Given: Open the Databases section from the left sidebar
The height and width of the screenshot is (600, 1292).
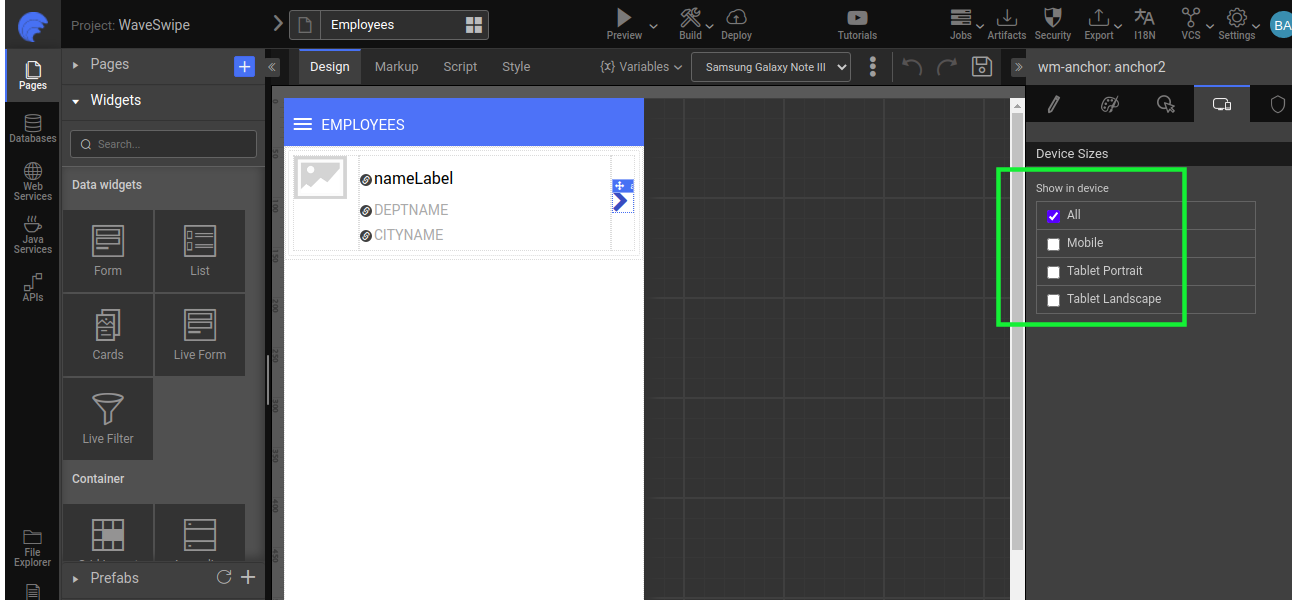Looking at the screenshot, I should click(x=32, y=128).
